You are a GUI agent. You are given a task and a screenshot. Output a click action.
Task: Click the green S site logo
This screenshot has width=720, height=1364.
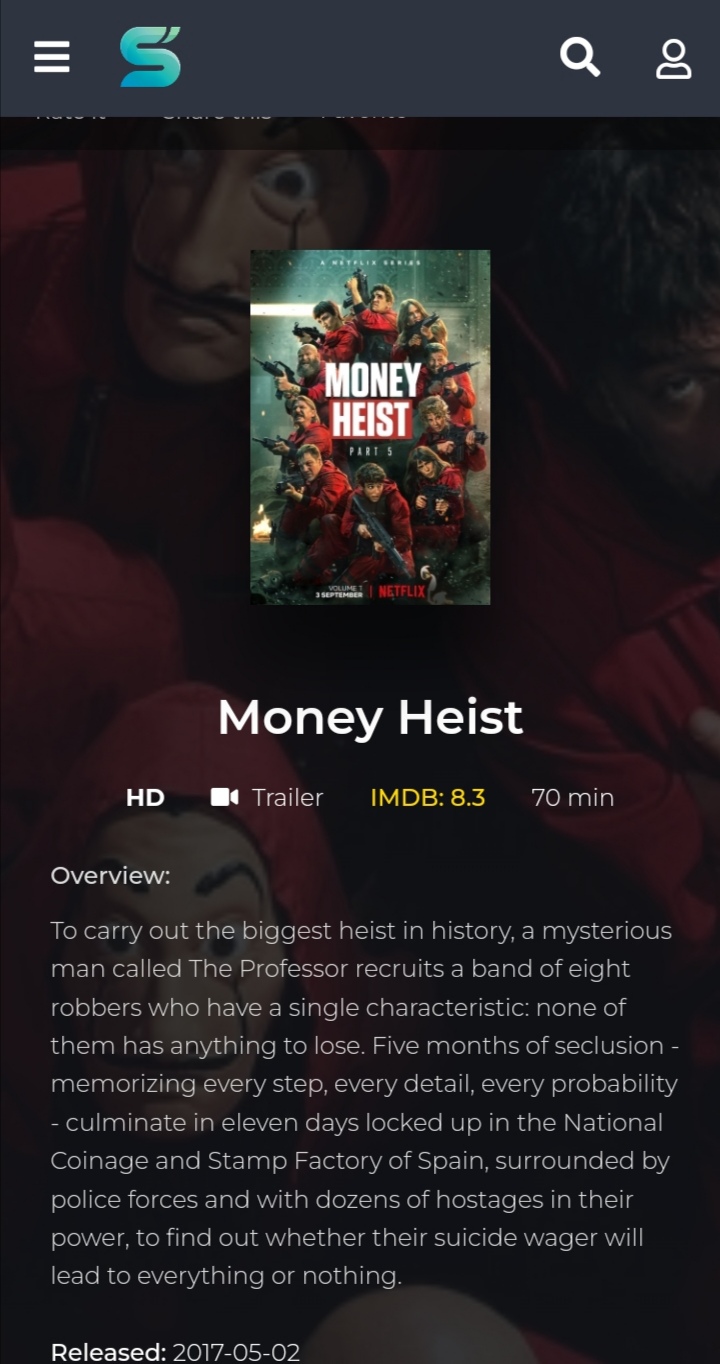pyautogui.click(x=150, y=57)
